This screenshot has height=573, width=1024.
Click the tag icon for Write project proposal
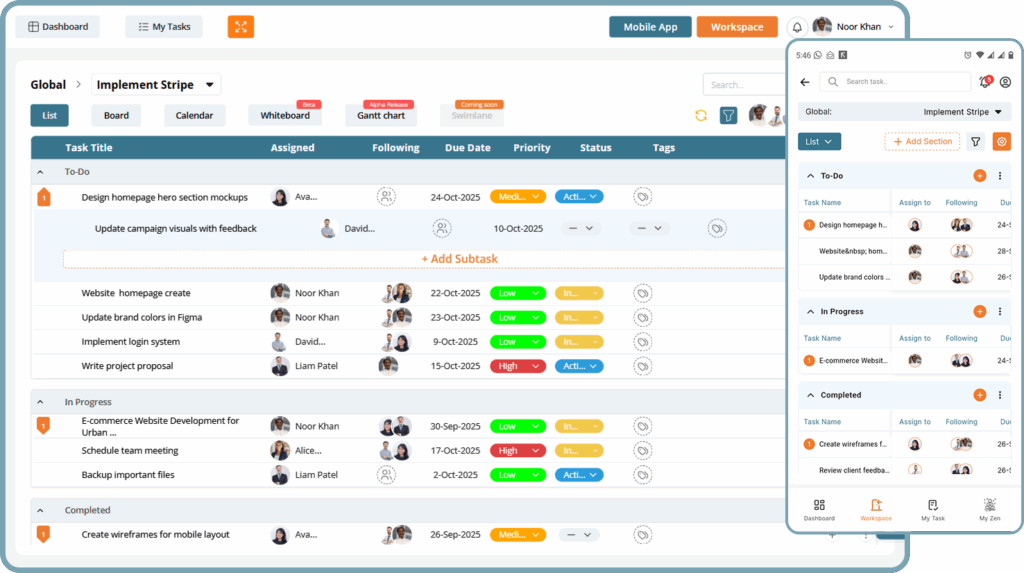(x=642, y=366)
